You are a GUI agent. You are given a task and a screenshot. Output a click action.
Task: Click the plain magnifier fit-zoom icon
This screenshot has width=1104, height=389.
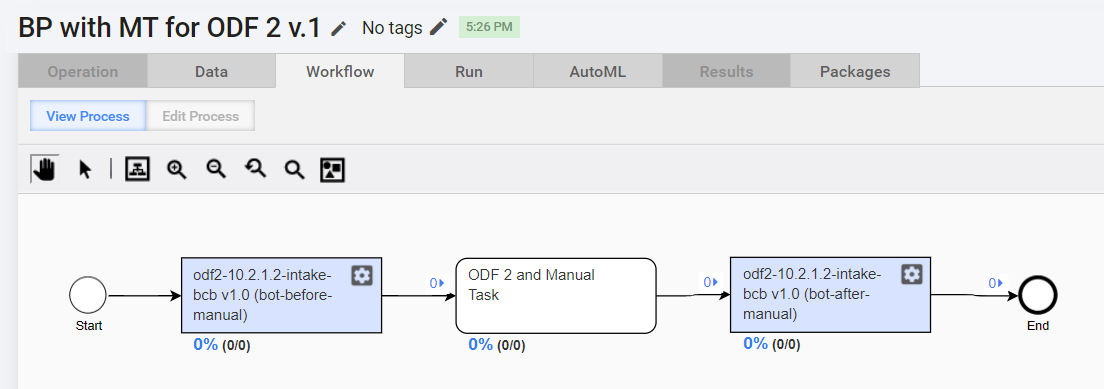click(x=294, y=169)
